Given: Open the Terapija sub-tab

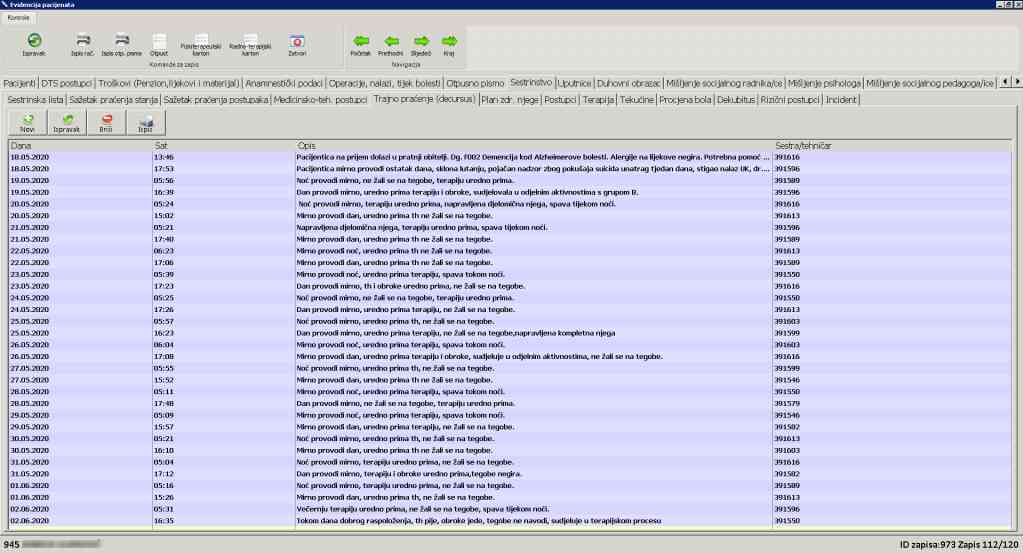Looking at the screenshot, I should [598, 100].
